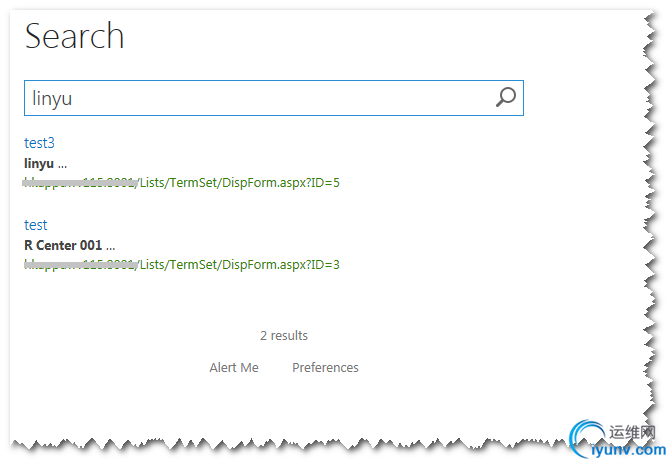Click the Search page heading
This screenshot has height=466, width=672.
pos(75,36)
